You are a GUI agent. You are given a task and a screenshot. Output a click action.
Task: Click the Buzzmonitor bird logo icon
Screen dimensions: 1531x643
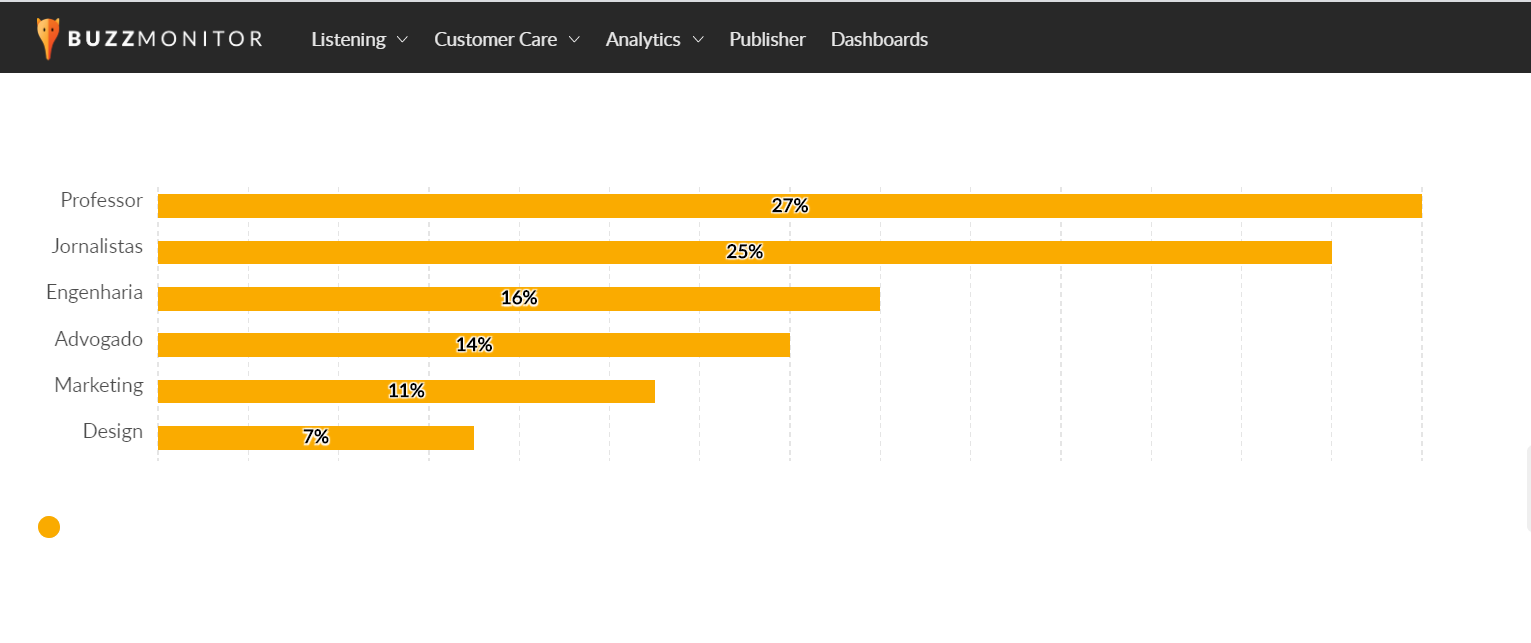coord(48,39)
